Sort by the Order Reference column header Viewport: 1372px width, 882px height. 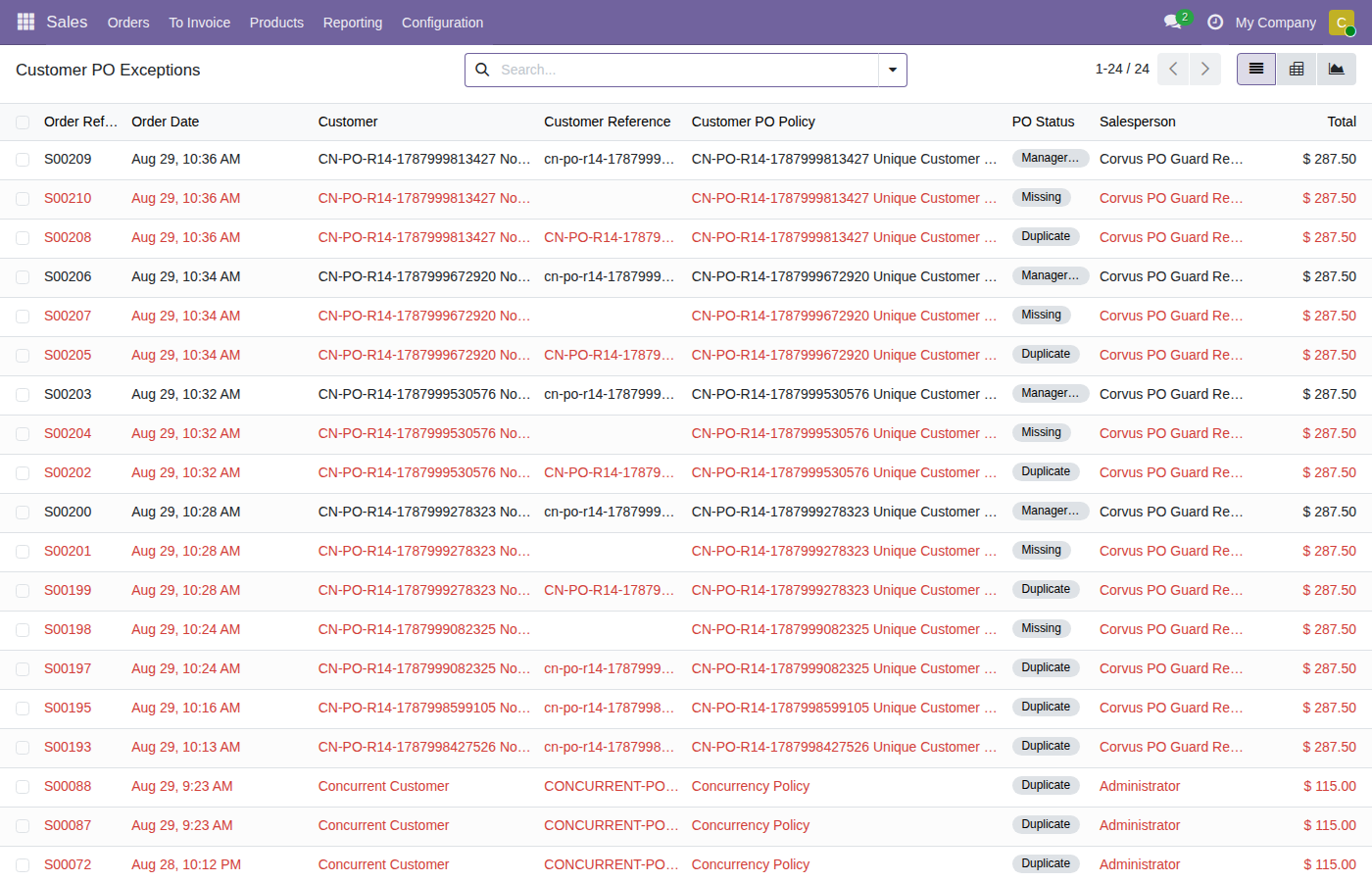[x=80, y=122]
